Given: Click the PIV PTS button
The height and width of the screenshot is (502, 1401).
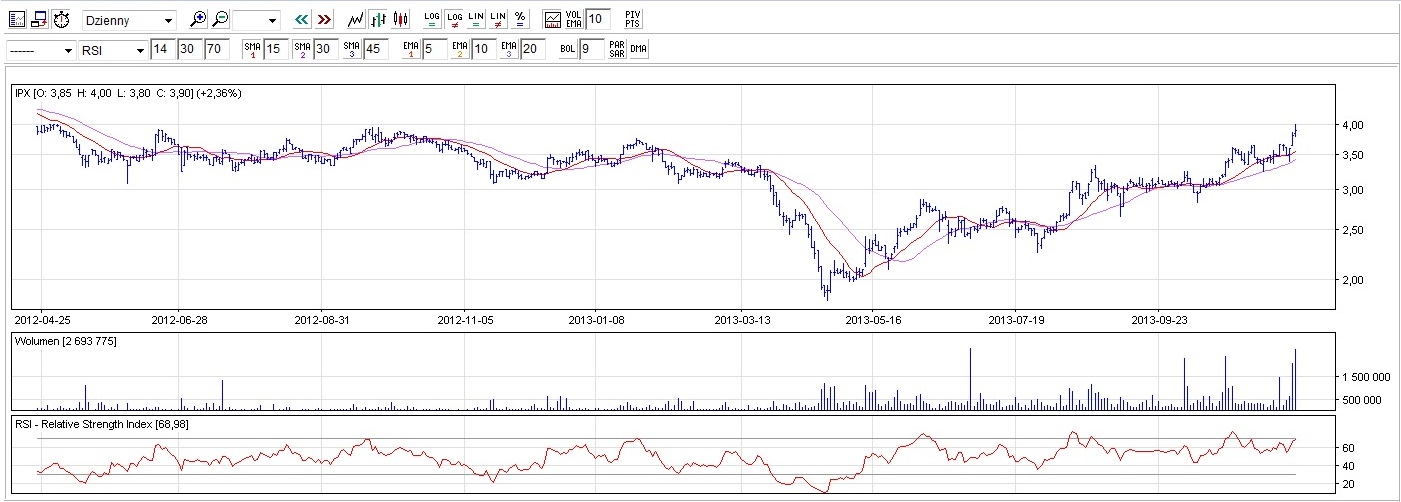Looking at the screenshot, I should tap(632, 19).
